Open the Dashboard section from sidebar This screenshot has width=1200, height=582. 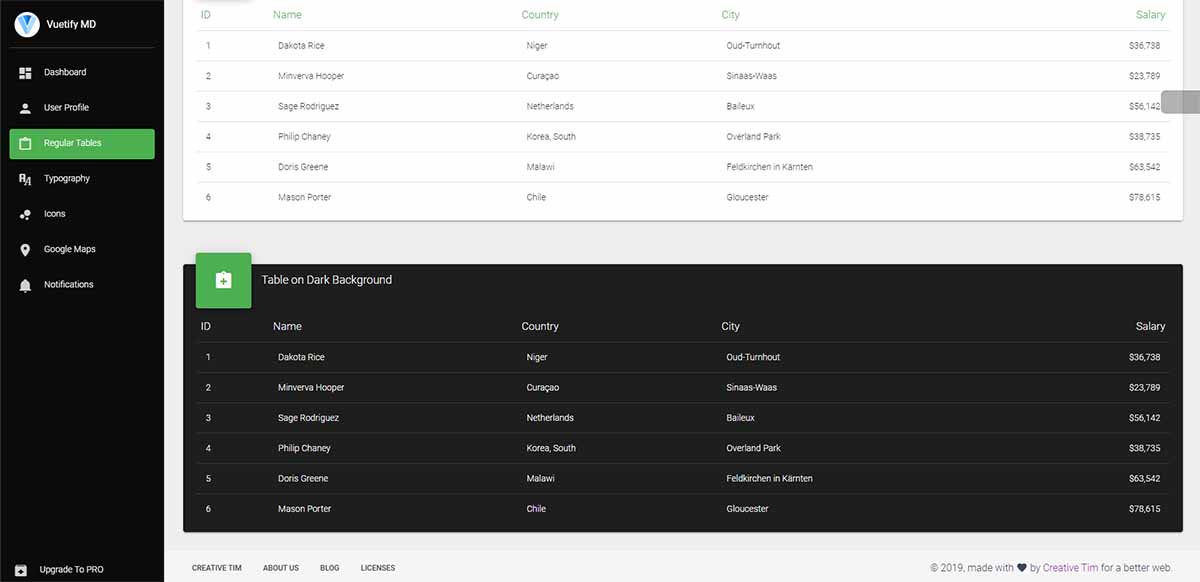(65, 72)
